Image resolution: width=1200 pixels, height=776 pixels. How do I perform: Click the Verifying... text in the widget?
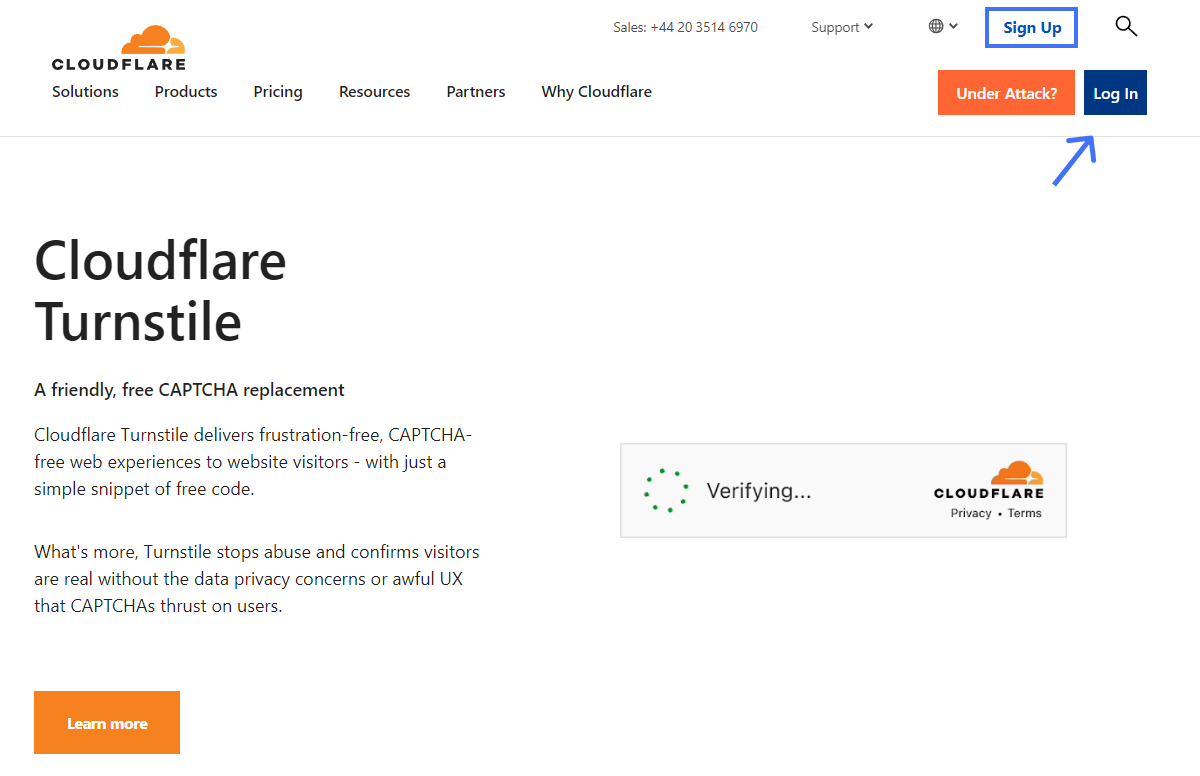(758, 491)
